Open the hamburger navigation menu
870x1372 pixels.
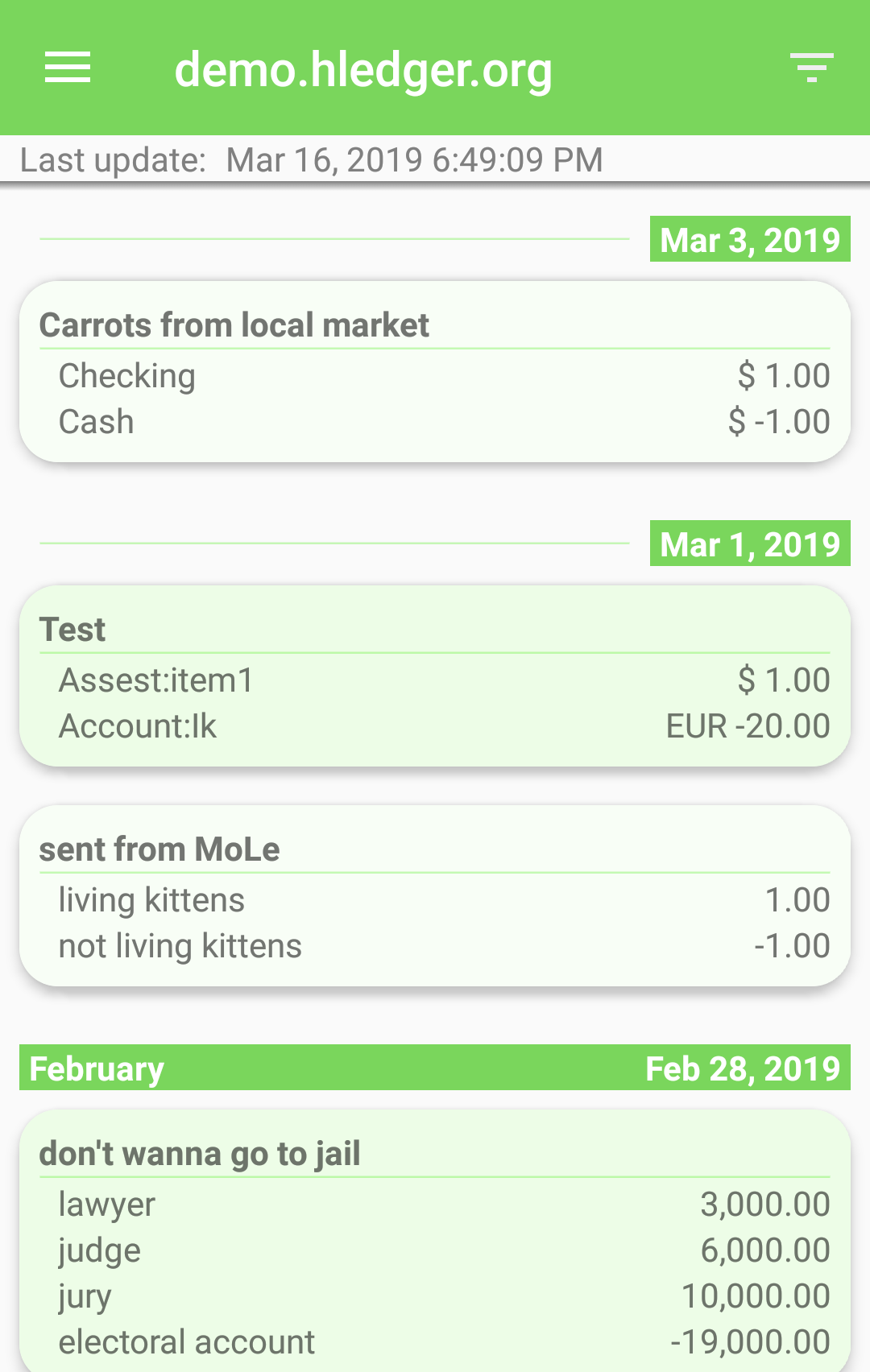68,68
